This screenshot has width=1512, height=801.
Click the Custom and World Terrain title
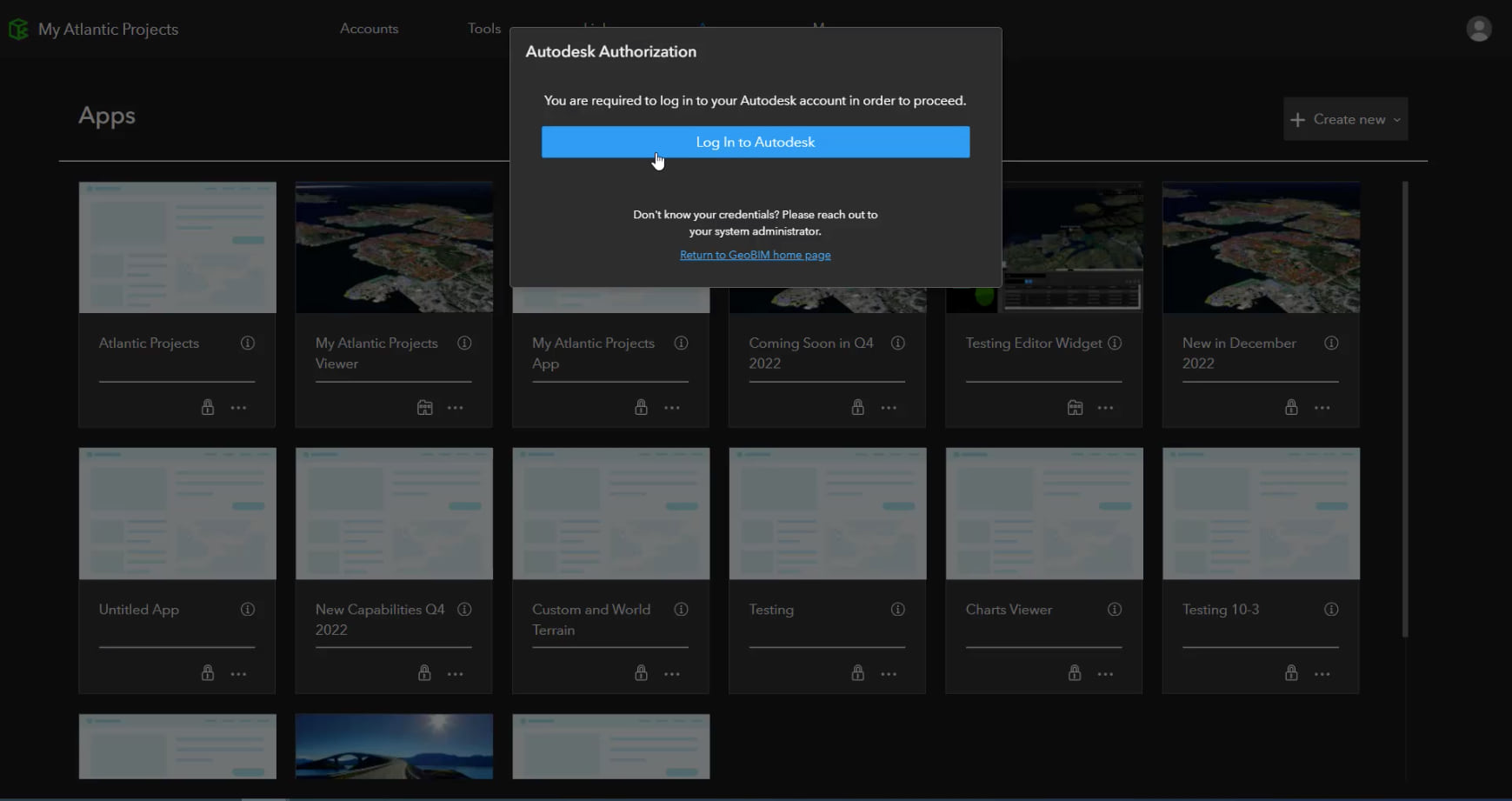591,619
